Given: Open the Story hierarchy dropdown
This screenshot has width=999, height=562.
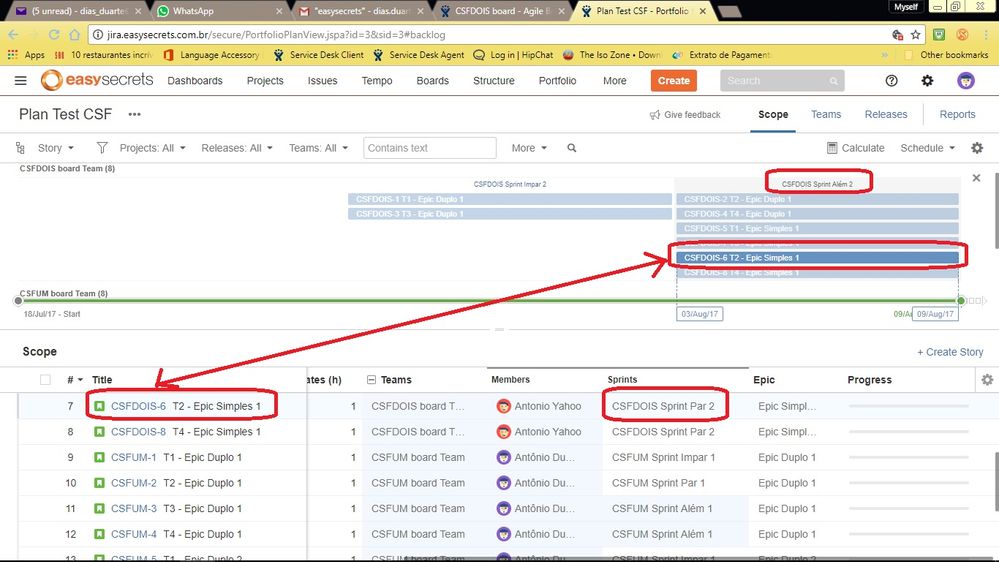Looking at the screenshot, I should [55, 148].
